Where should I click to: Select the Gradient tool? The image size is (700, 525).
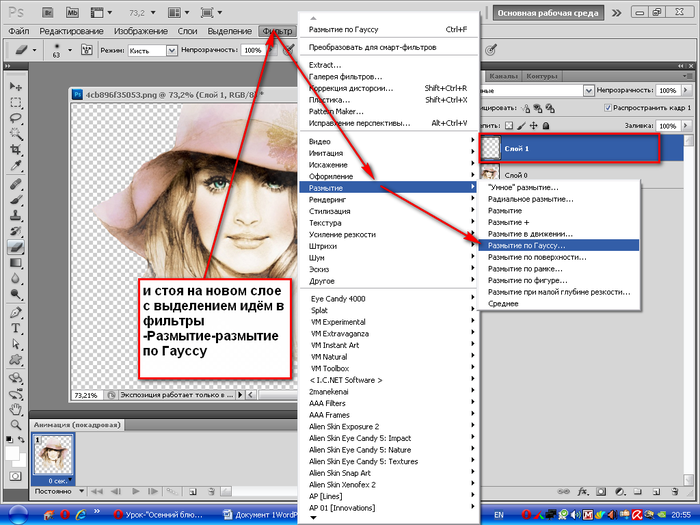(x=16, y=262)
